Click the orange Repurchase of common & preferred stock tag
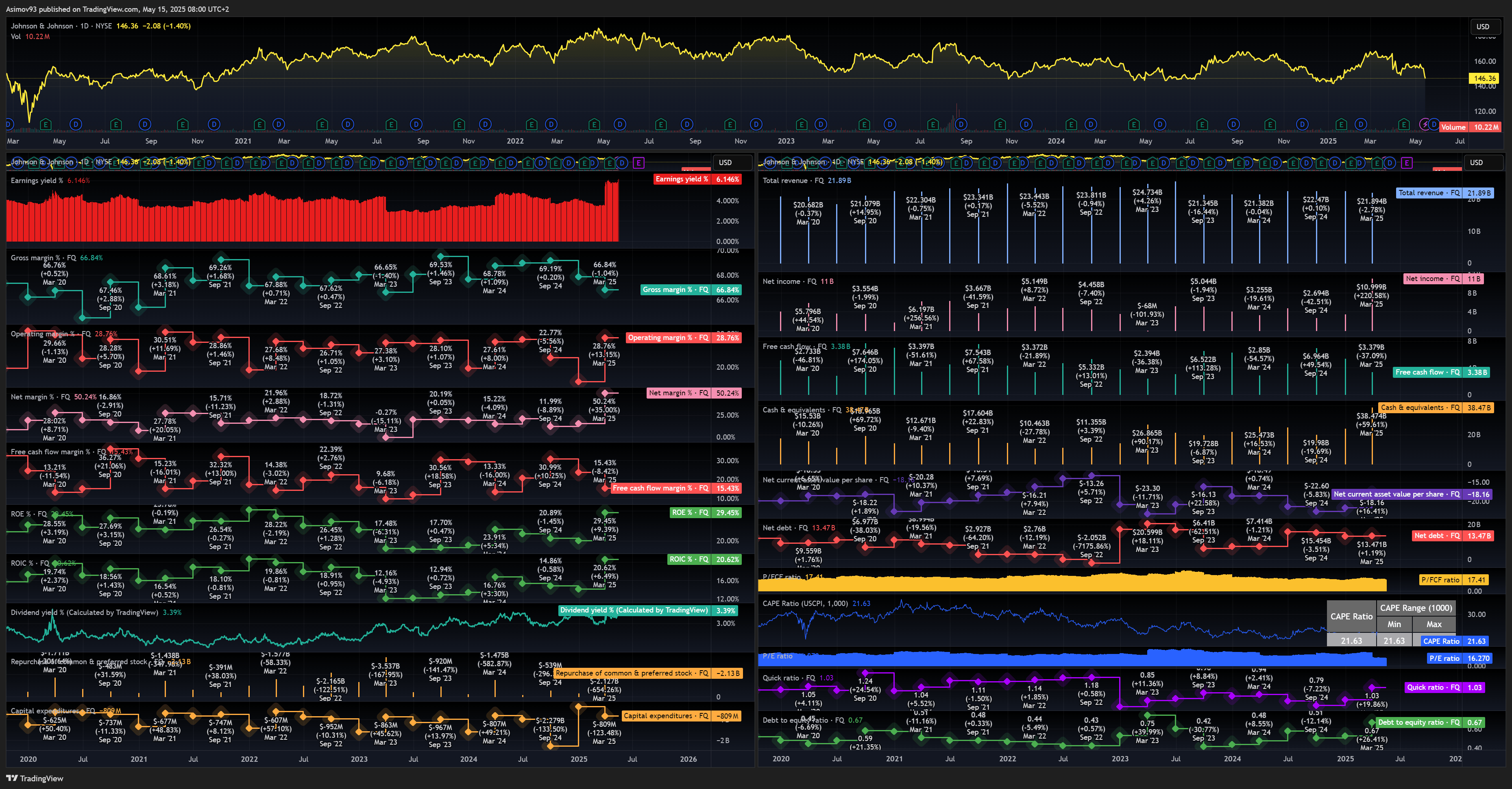Image resolution: width=1512 pixels, height=789 pixels. (x=648, y=673)
